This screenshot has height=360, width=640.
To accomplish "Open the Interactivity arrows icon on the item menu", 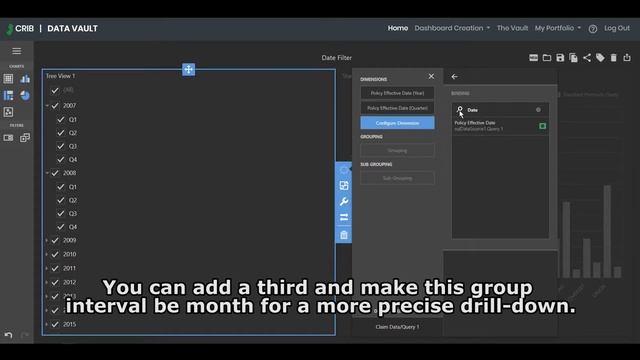I will pyautogui.click(x=344, y=218).
